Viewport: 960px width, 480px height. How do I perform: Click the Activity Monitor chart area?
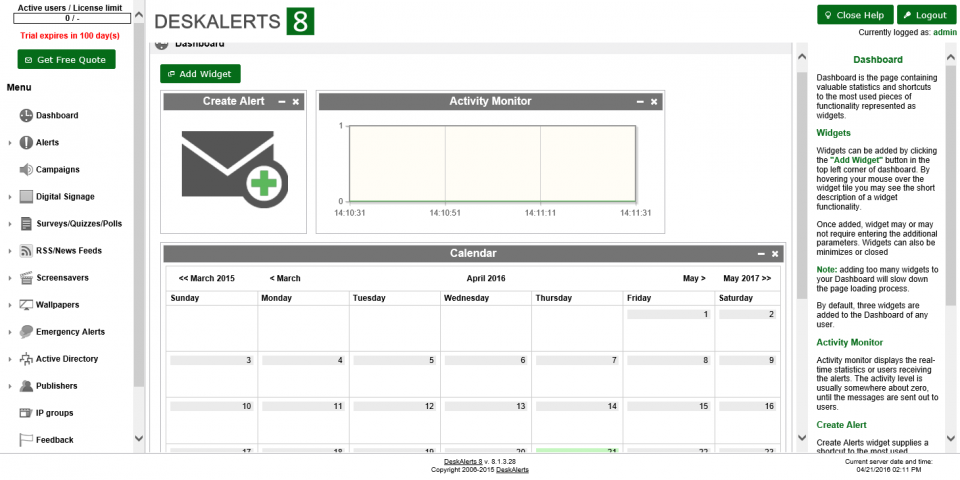tap(492, 163)
